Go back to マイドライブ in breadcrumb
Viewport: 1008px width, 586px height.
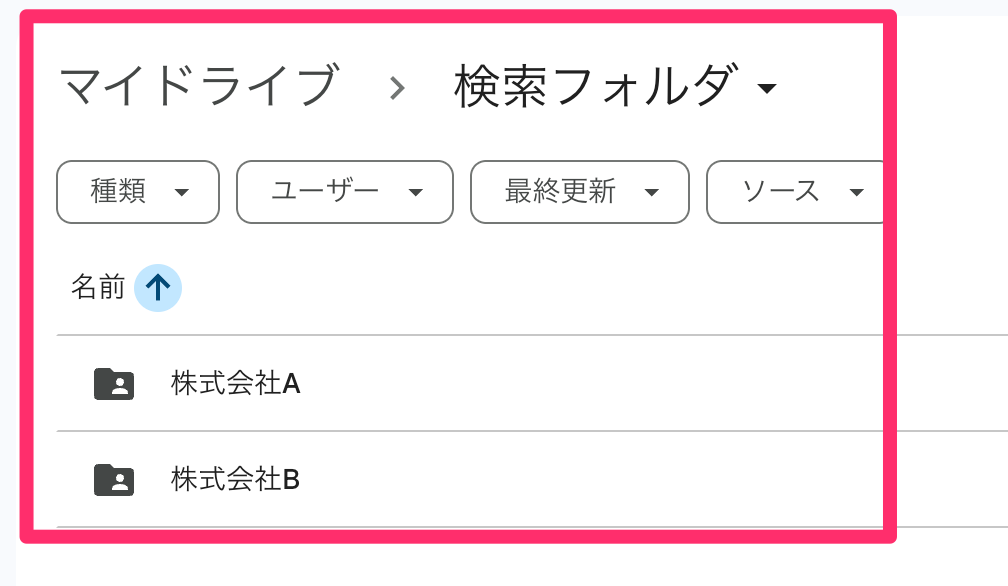click(198, 86)
